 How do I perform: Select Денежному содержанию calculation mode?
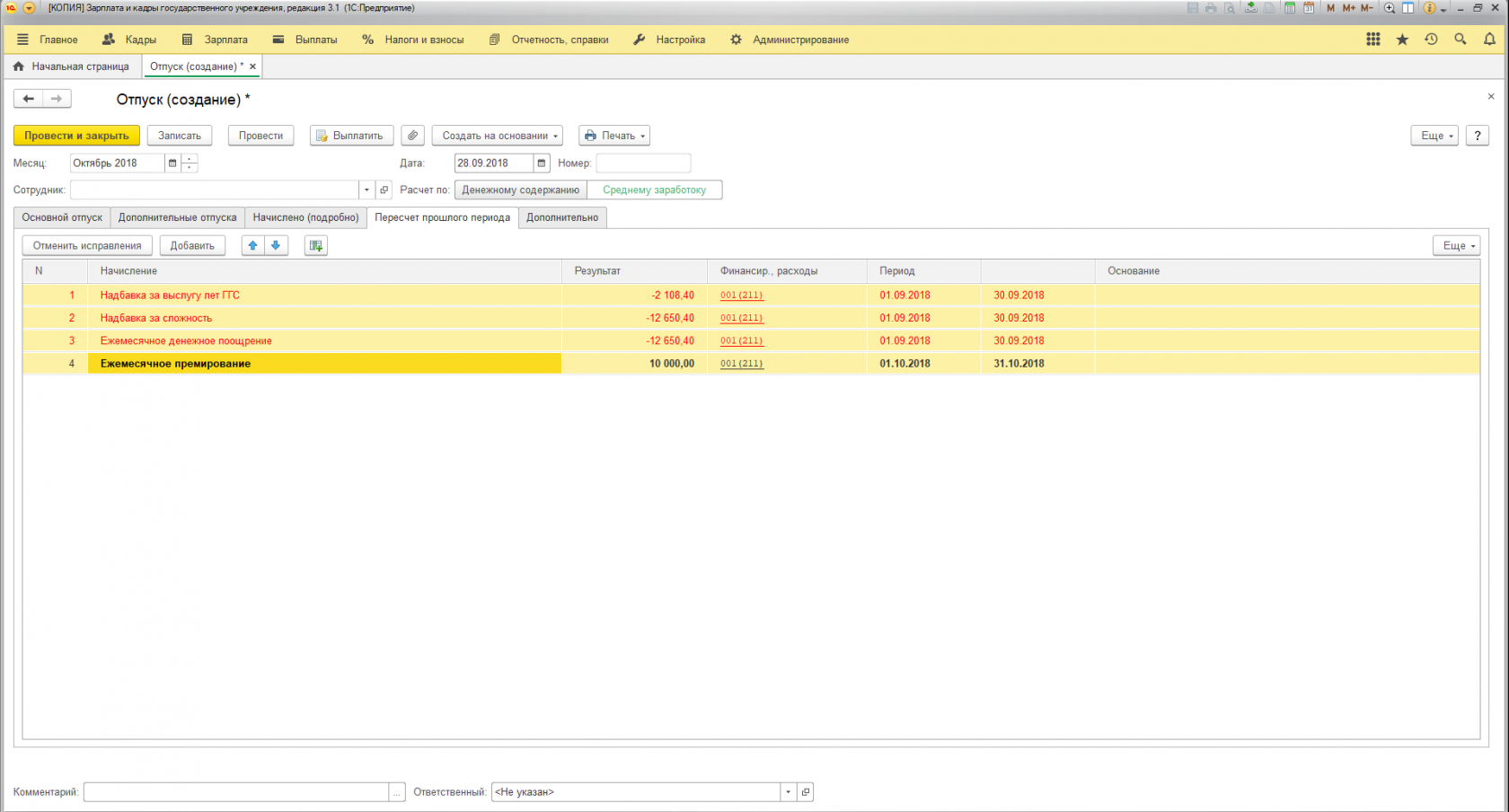pyautogui.click(x=521, y=190)
